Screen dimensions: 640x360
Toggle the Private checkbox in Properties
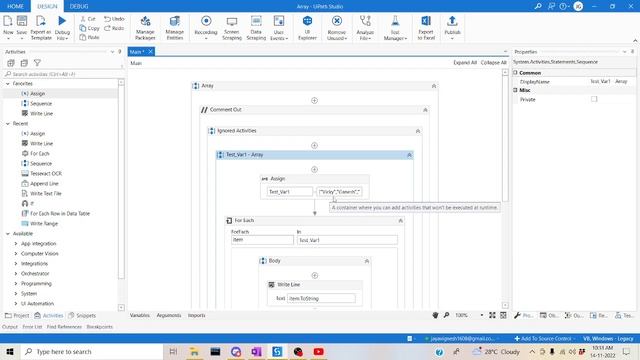(x=594, y=99)
